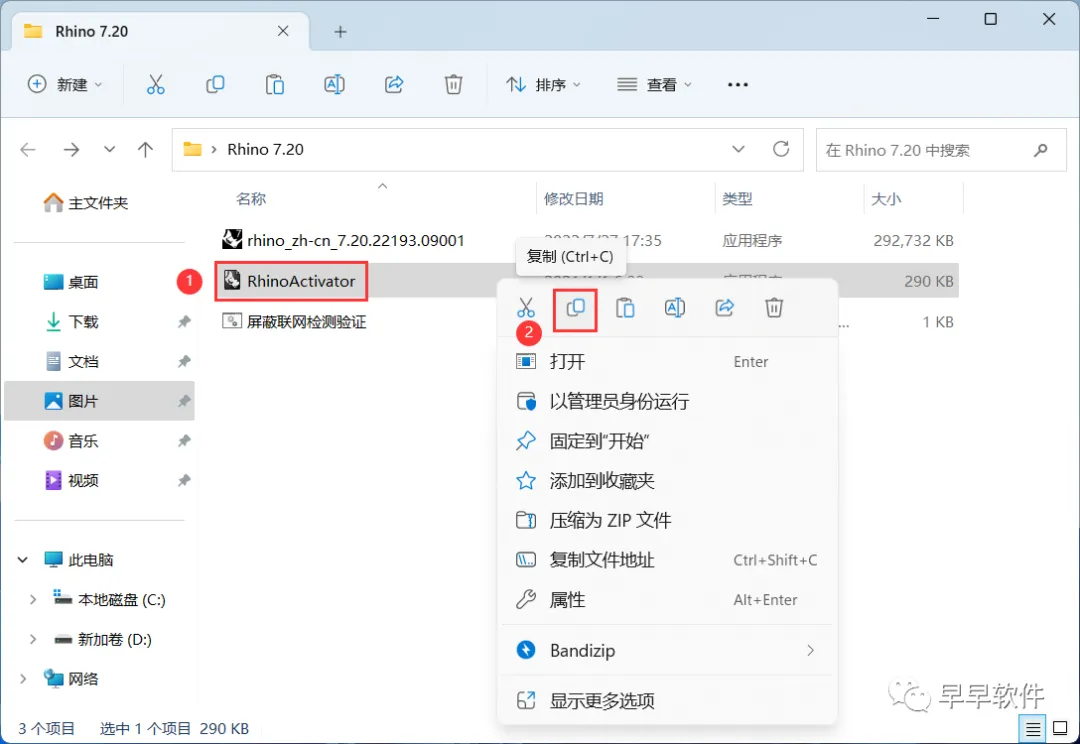Choose 添加到收藏夹 in the context menu
This screenshot has height=744, width=1080.
667,481
